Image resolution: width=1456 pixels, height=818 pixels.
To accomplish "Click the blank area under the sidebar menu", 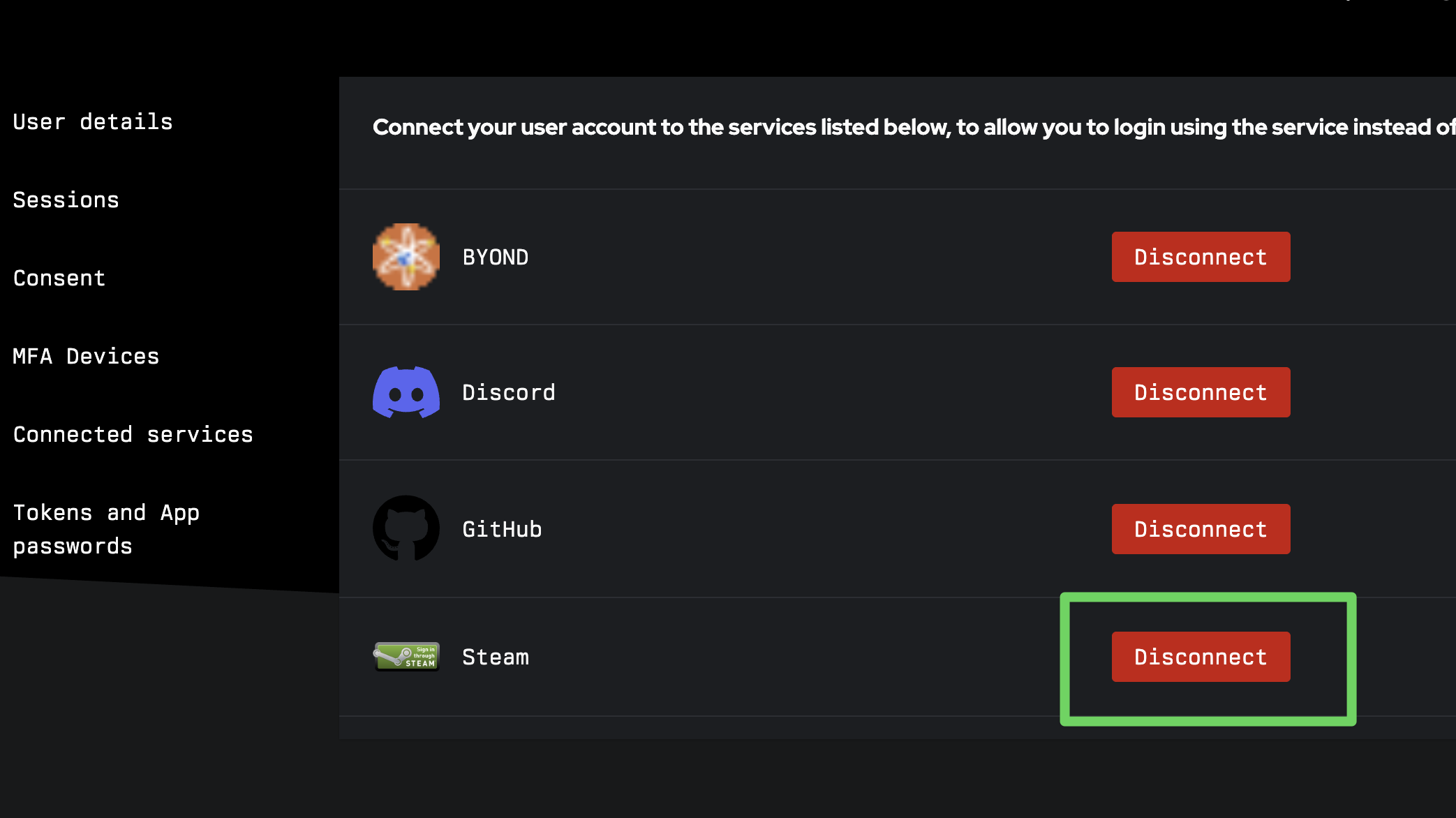I will (x=168, y=698).
